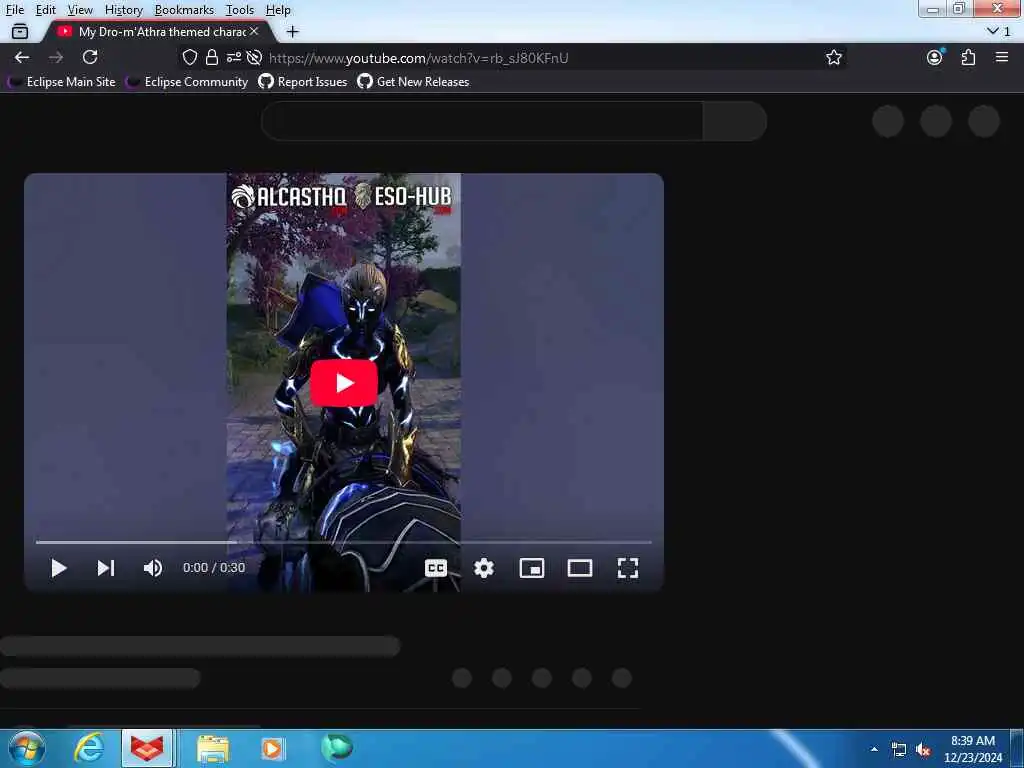This screenshot has height=768, width=1024.
Task: Open the Edit menu
Action: pyautogui.click(x=45, y=10)
